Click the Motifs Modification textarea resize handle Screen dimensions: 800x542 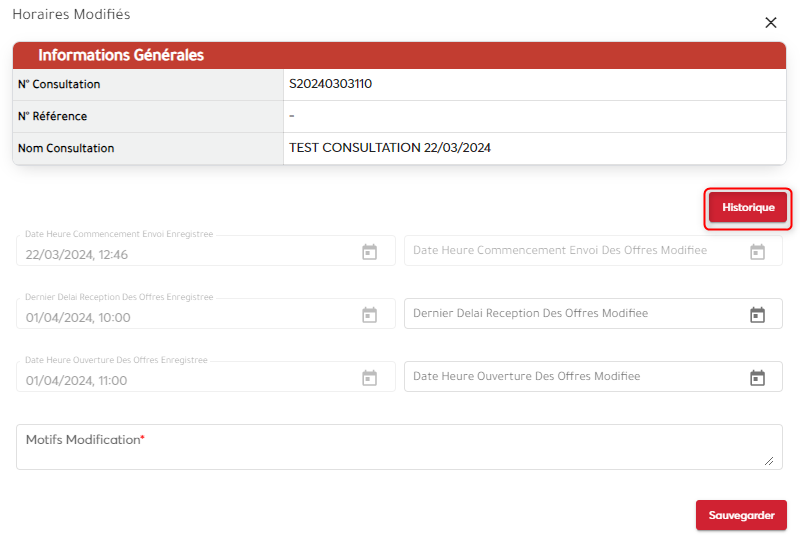pos(769,461)
